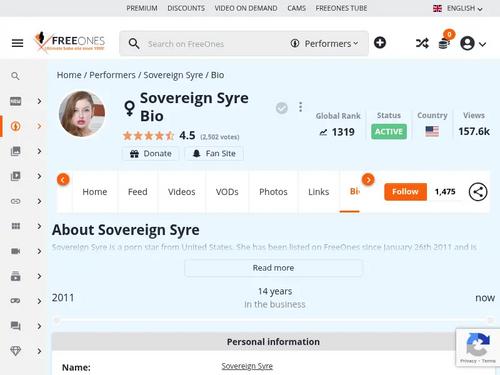Expand chevron next to chat bubbles icon
The height and width of the screenshot is (375, 500).
point(39,326)
